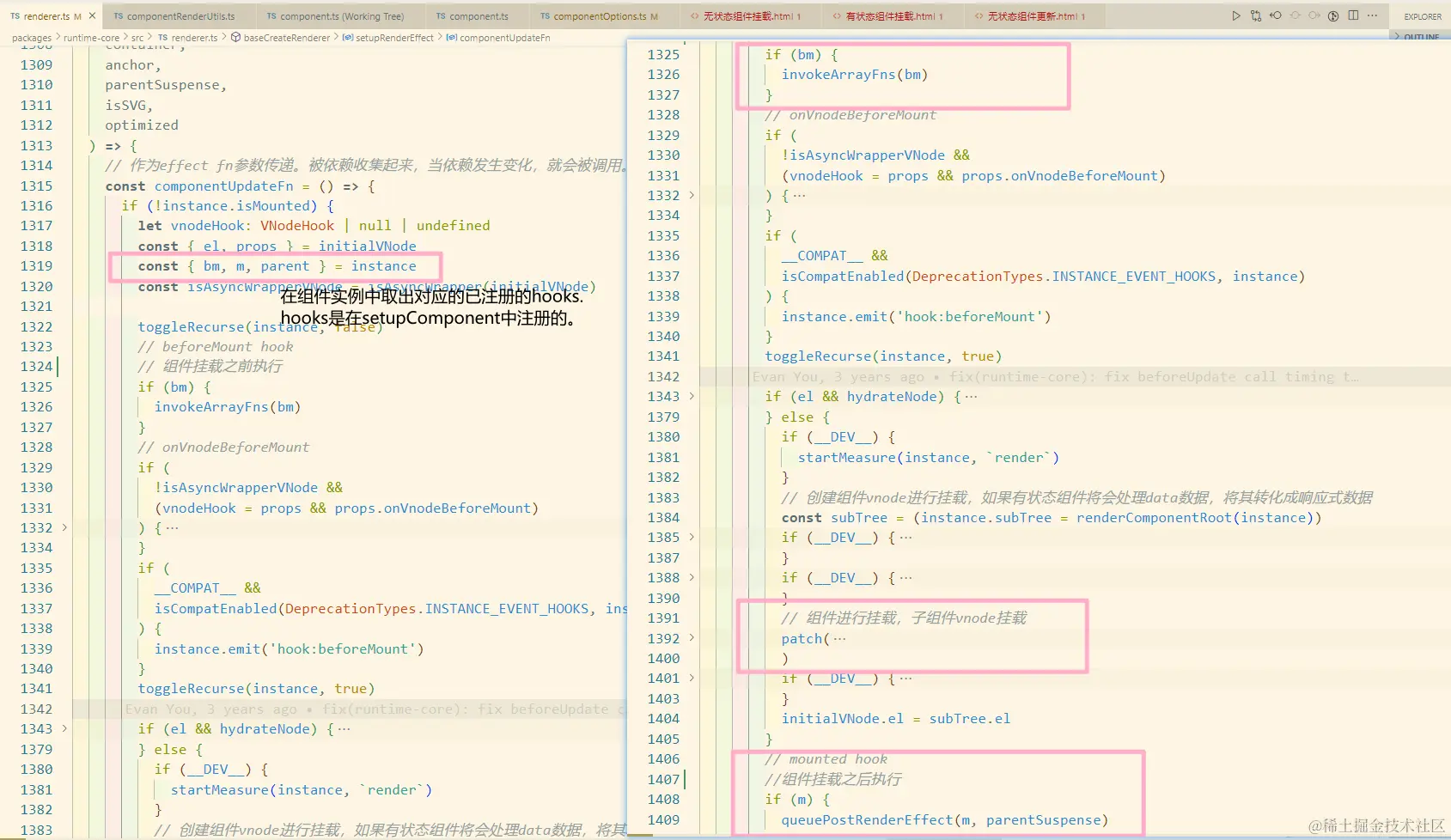Viewport: 1451px width, 840px height.
Task: Expand folded line 1401 in right pane
Action: [x=692, y=678]
